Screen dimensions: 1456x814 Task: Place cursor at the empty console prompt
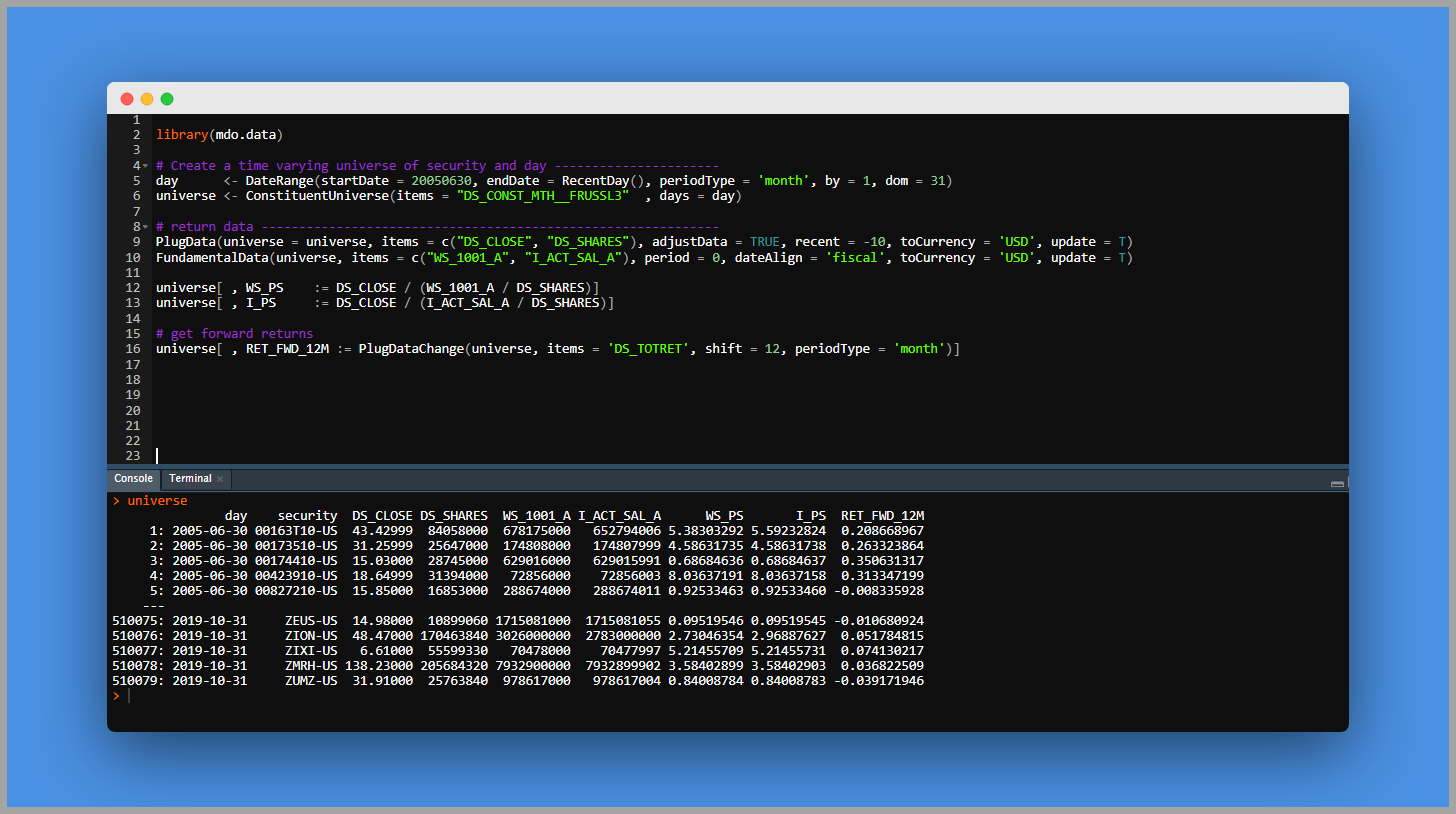129,696
